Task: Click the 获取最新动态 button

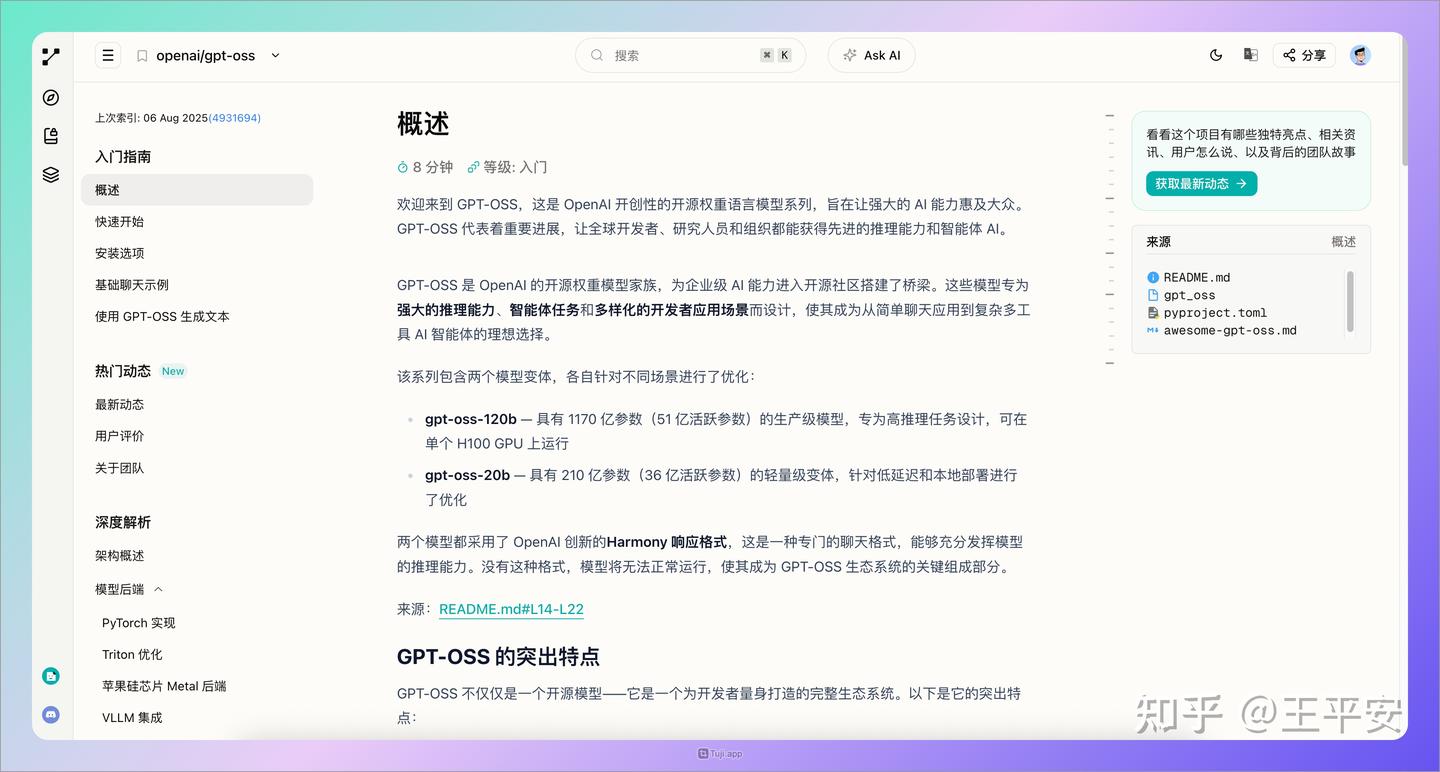Action: pos(1200,183)
